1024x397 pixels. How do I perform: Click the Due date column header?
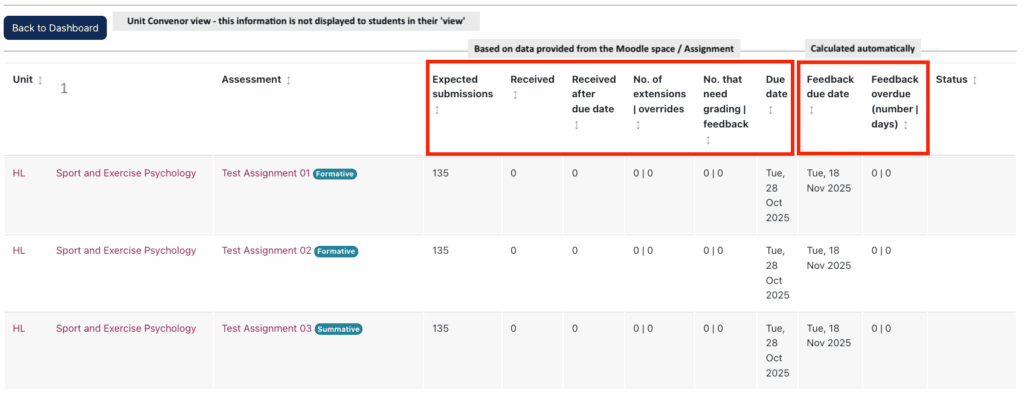777,87
